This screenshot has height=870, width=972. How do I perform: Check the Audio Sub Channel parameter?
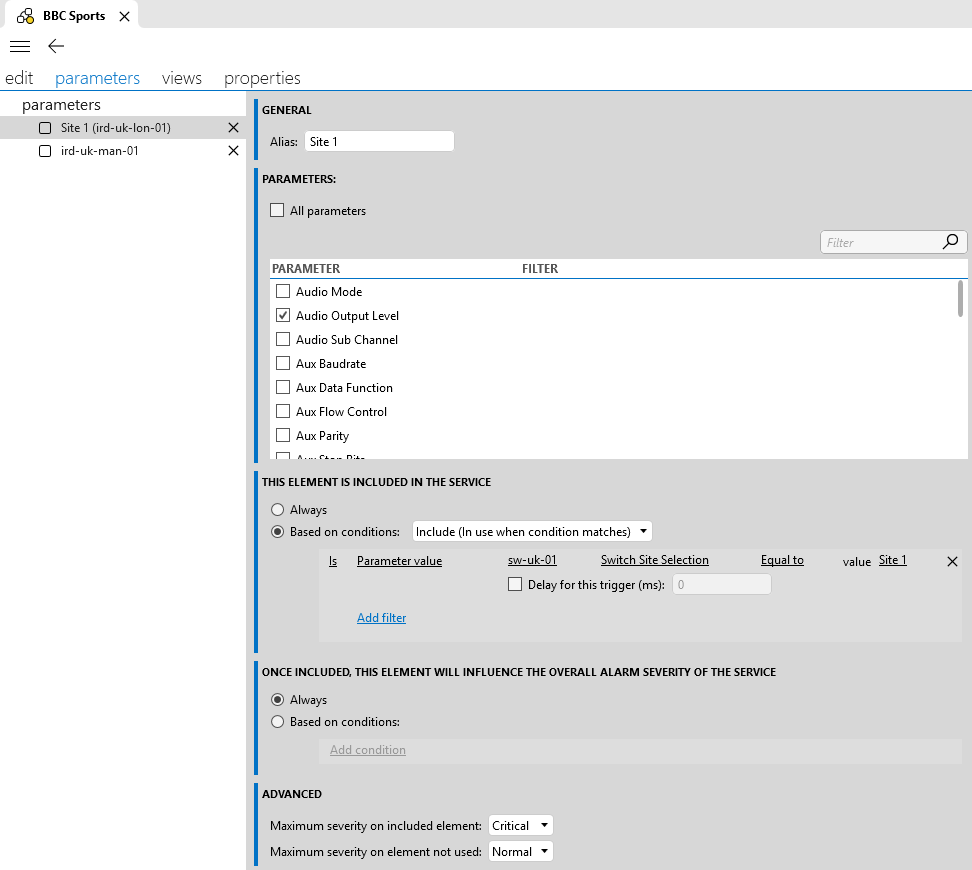[x=283, y=339]
